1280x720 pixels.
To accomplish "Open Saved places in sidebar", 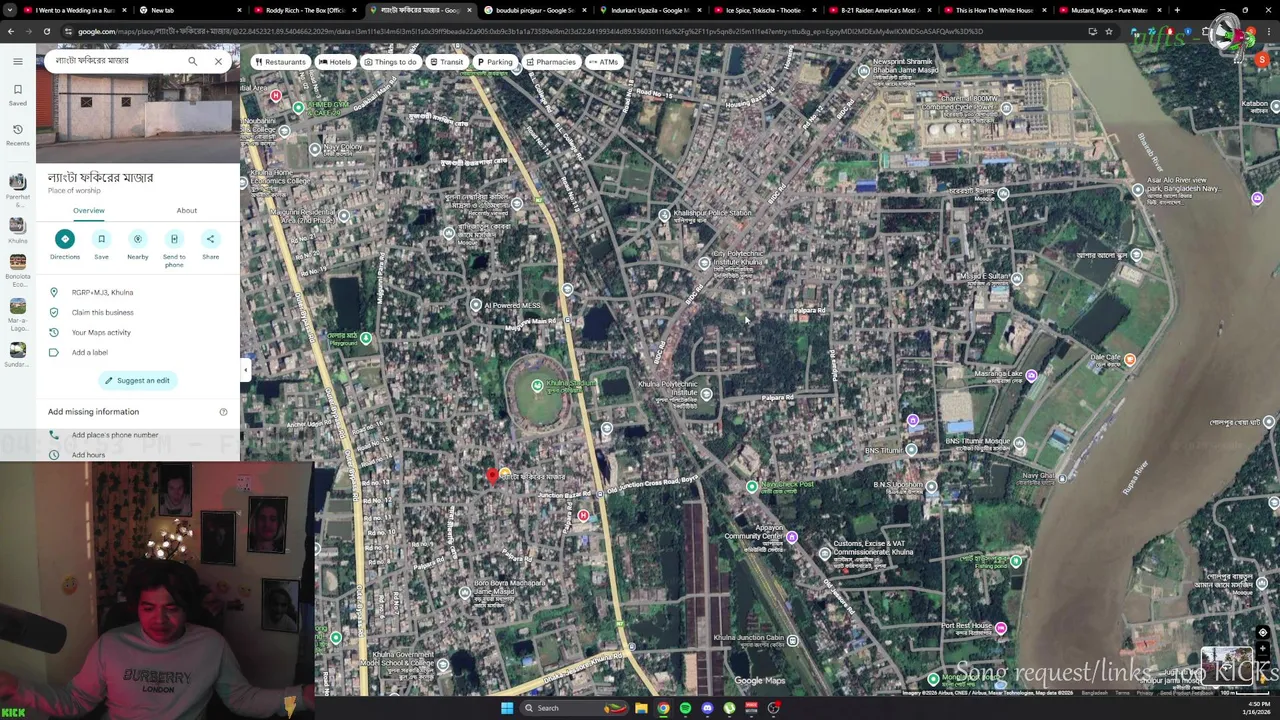I will 17,94.
